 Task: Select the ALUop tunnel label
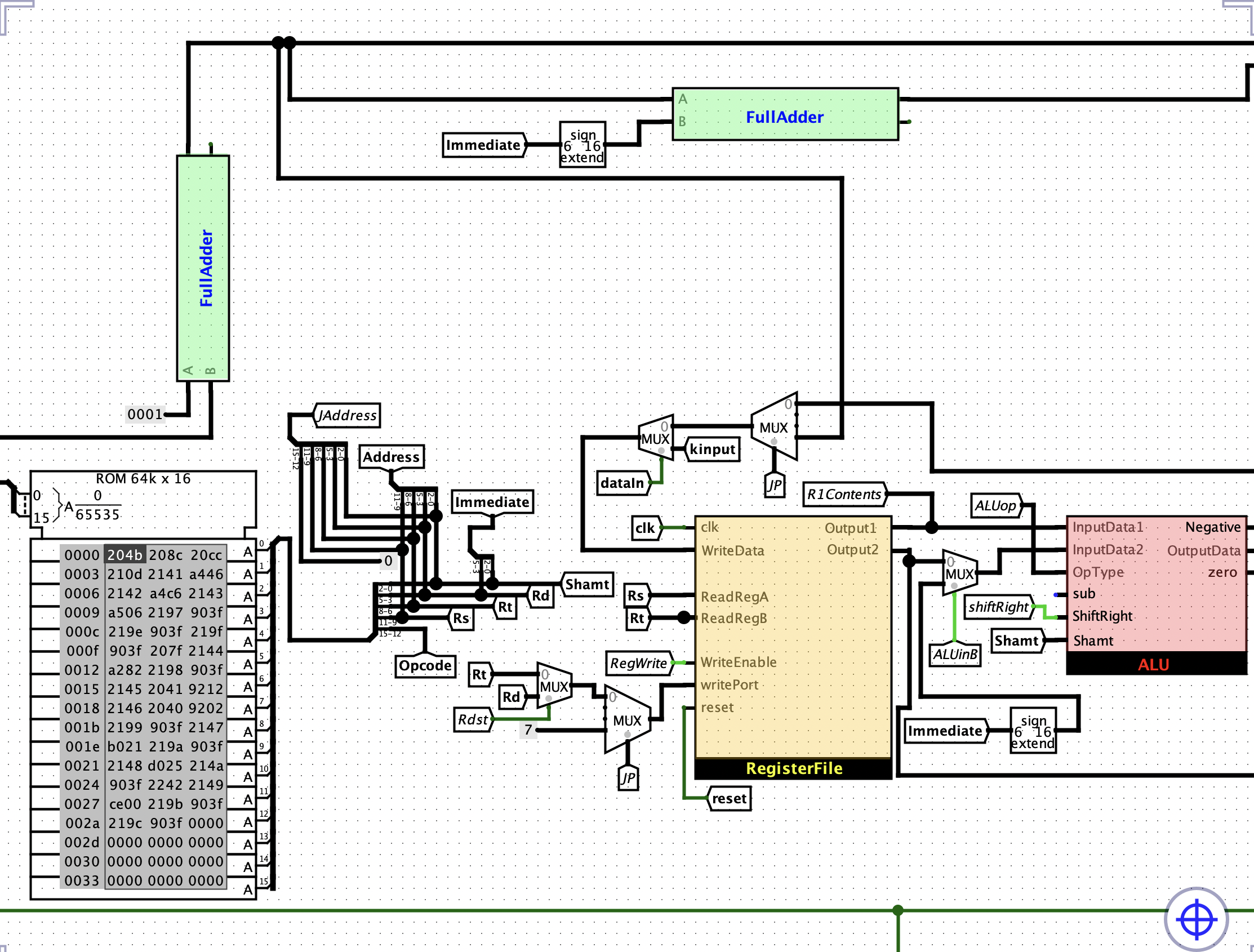(x=997, y=505)
